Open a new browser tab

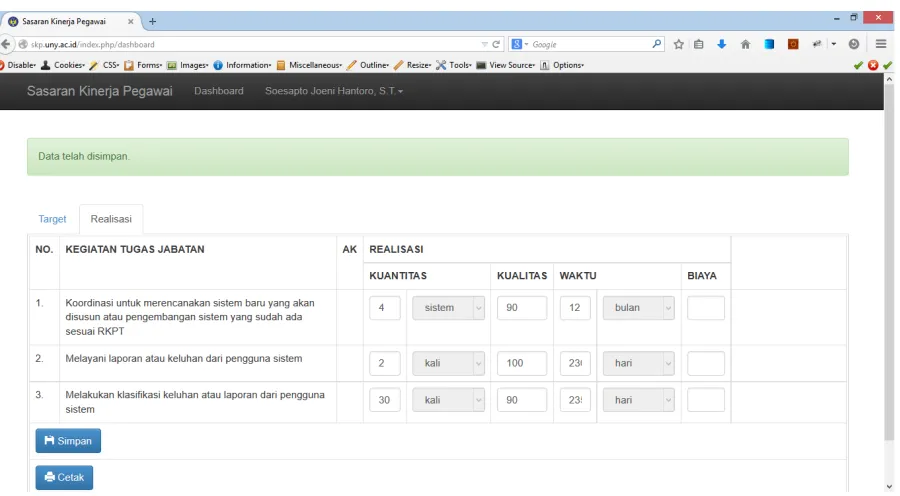(x=152, y=21)
